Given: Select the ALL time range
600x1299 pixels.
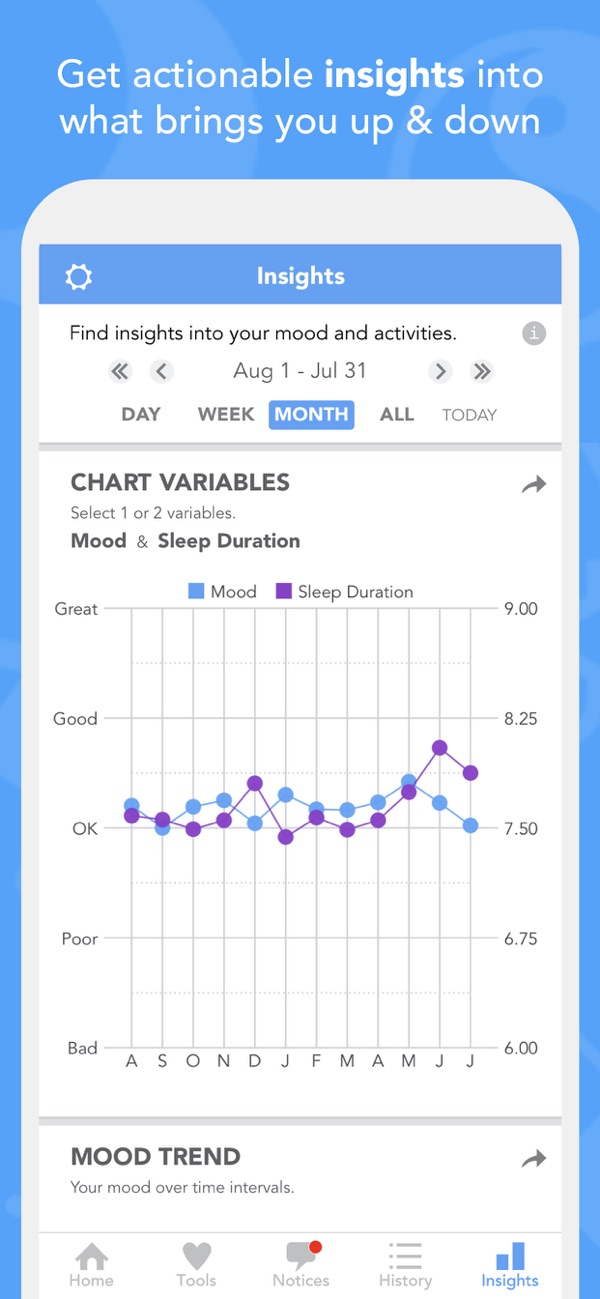Looking at the screenshot, I should pos(397,414).
